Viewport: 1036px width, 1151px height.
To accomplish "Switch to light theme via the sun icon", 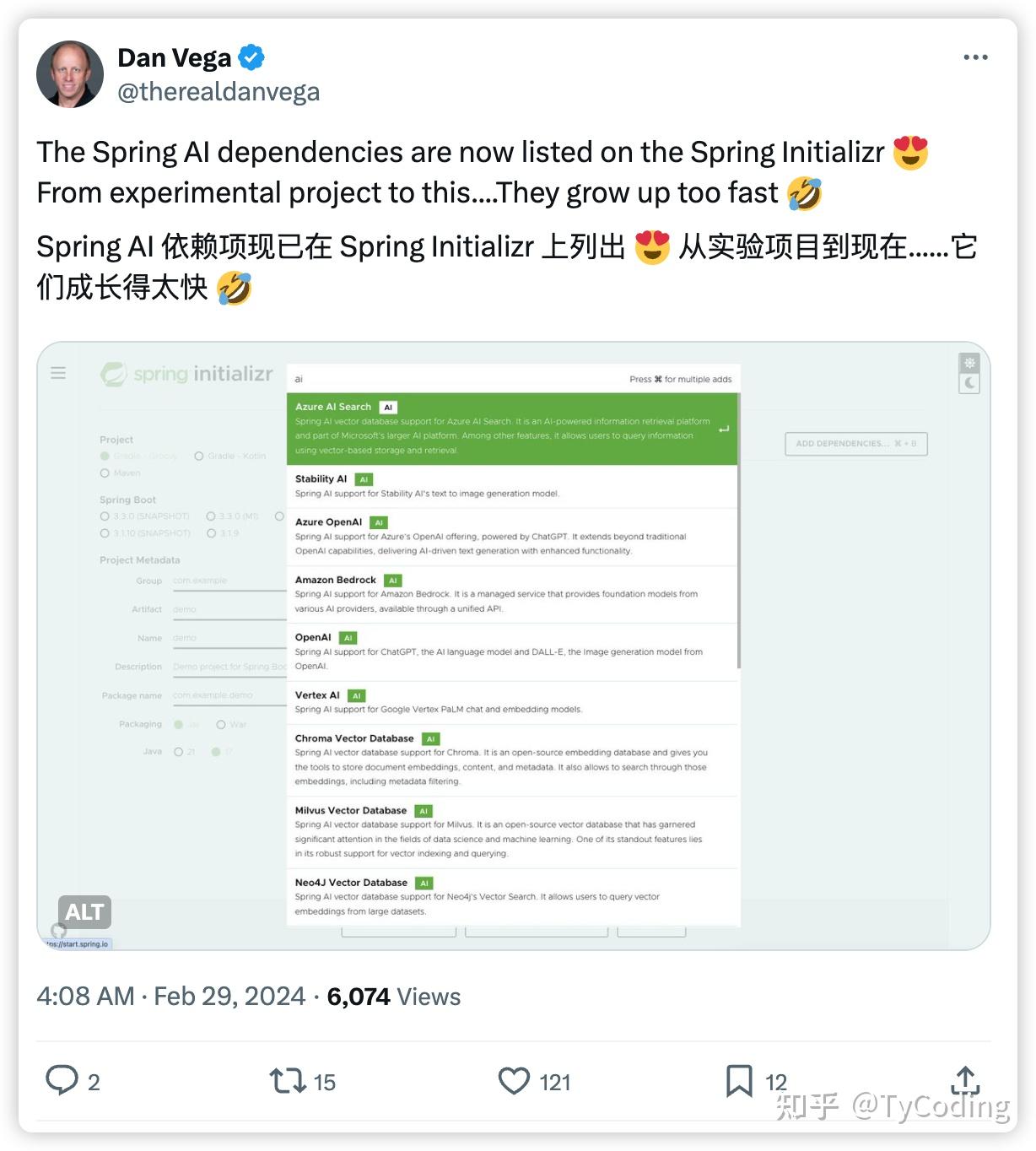I will tap(969, 363).
